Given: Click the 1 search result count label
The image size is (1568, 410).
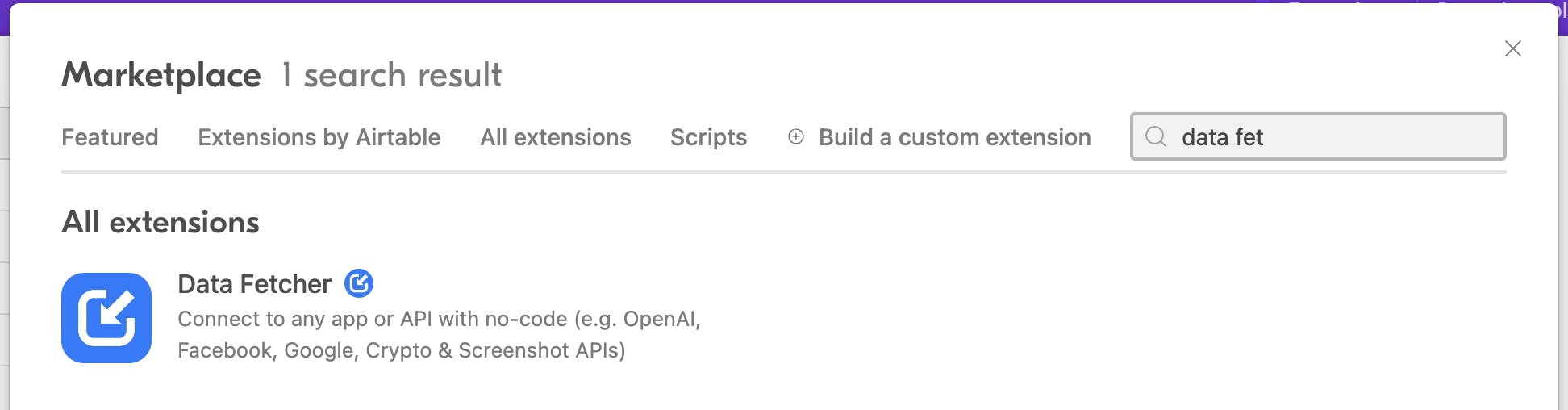Looking at the screenshot, I should (x=392, y=75).
